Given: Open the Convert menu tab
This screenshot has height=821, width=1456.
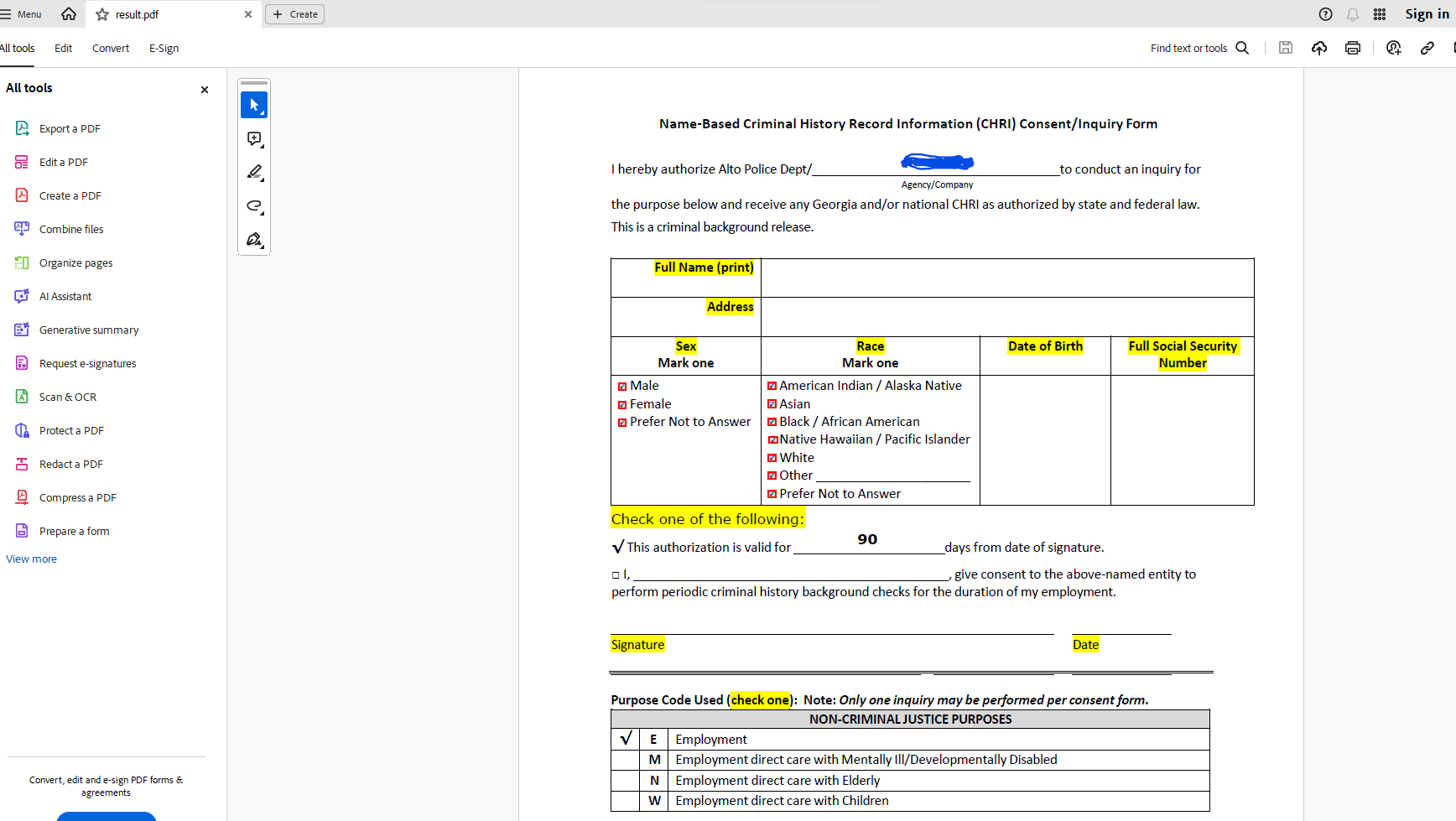Looking at the screenshot, I should pos(110,48).
